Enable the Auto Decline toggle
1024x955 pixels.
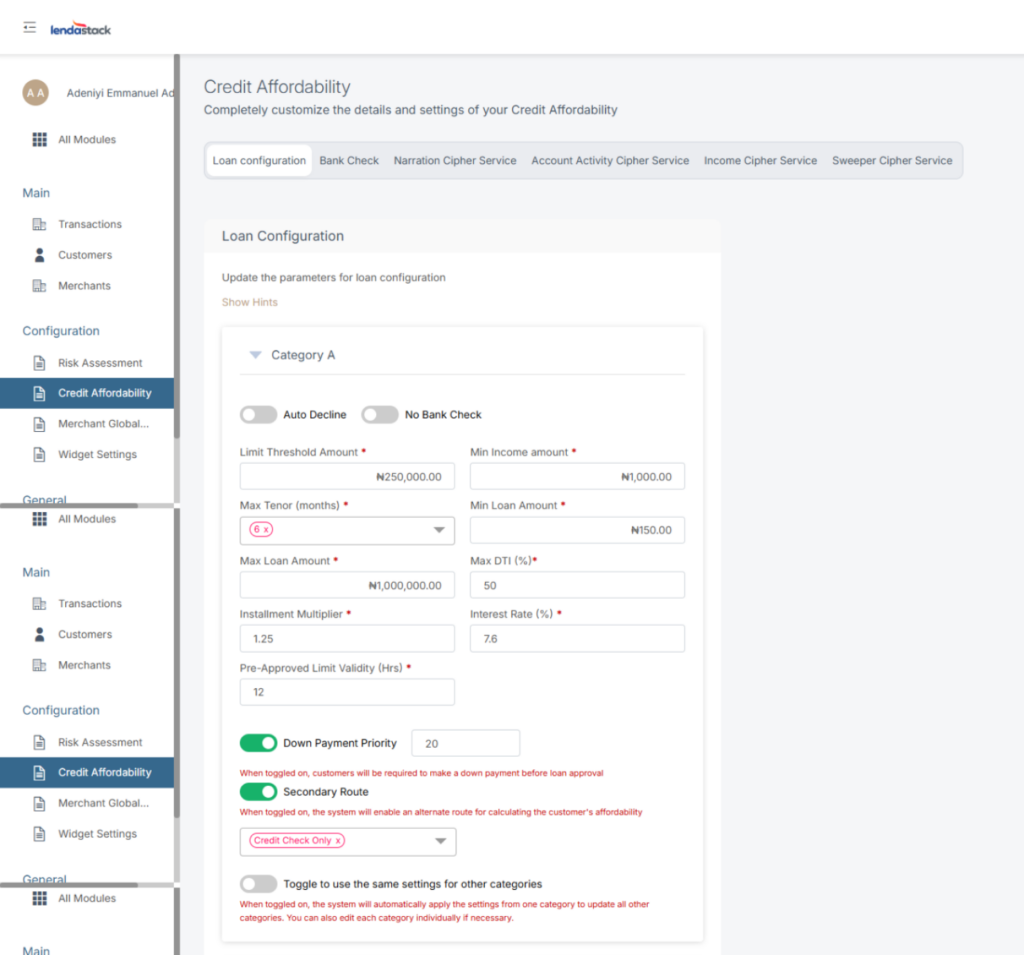point(258,414)
